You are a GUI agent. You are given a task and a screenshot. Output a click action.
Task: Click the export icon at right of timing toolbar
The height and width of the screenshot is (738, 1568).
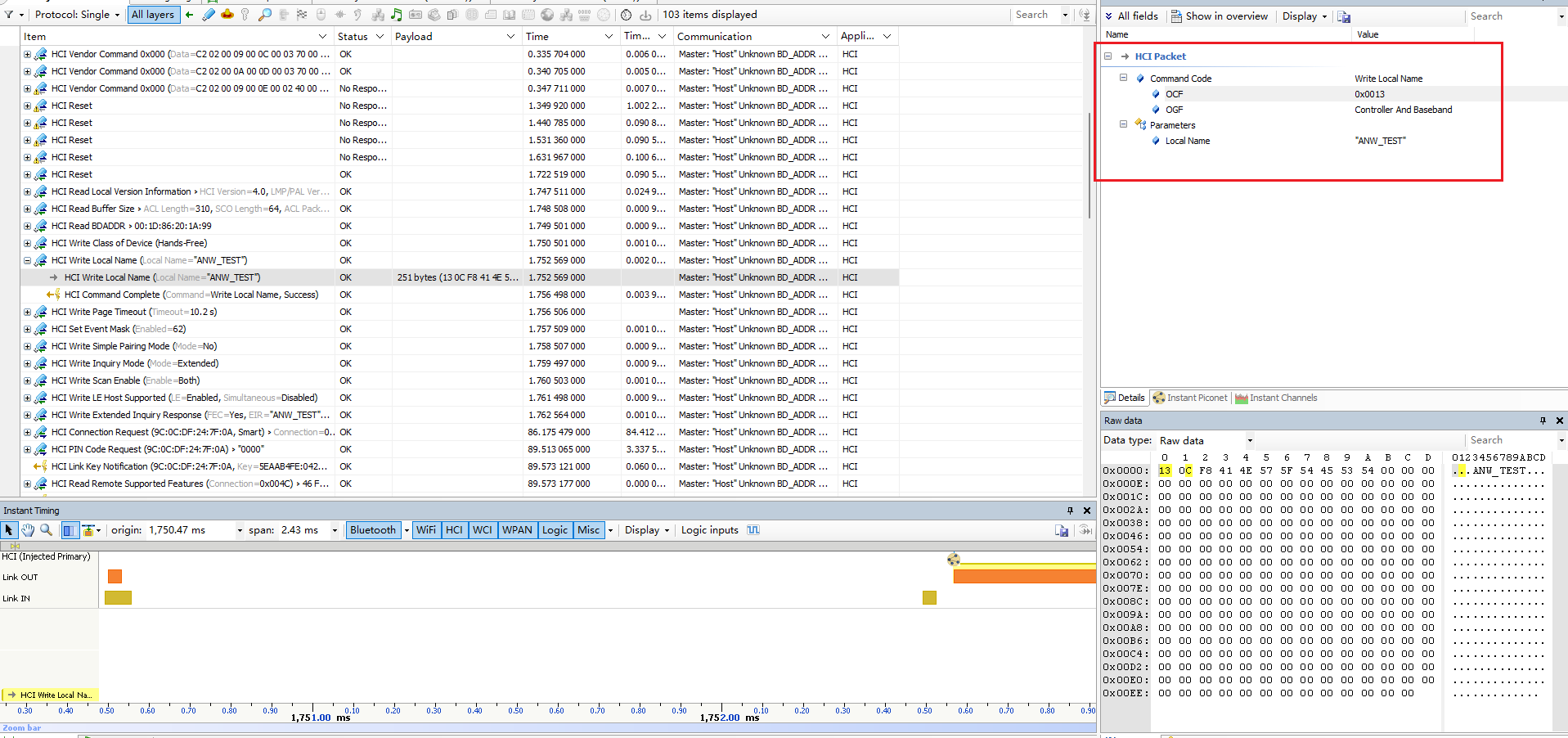(x=1062, y=530)
